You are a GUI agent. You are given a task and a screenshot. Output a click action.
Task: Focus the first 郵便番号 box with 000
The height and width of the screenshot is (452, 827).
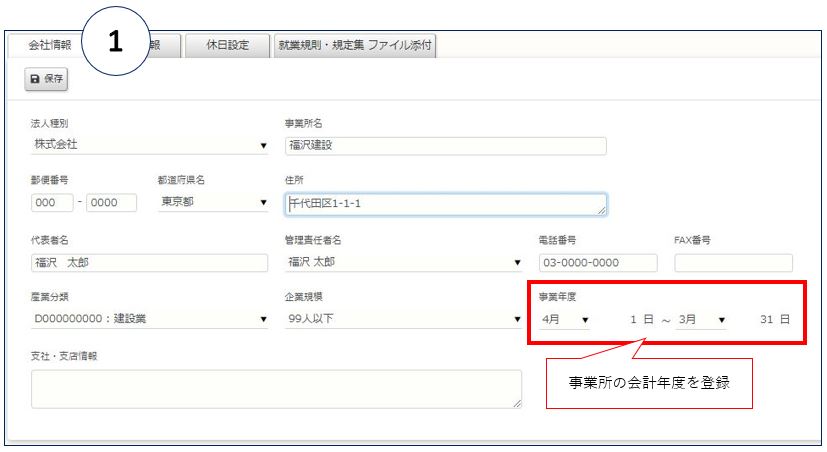(52, 203)
